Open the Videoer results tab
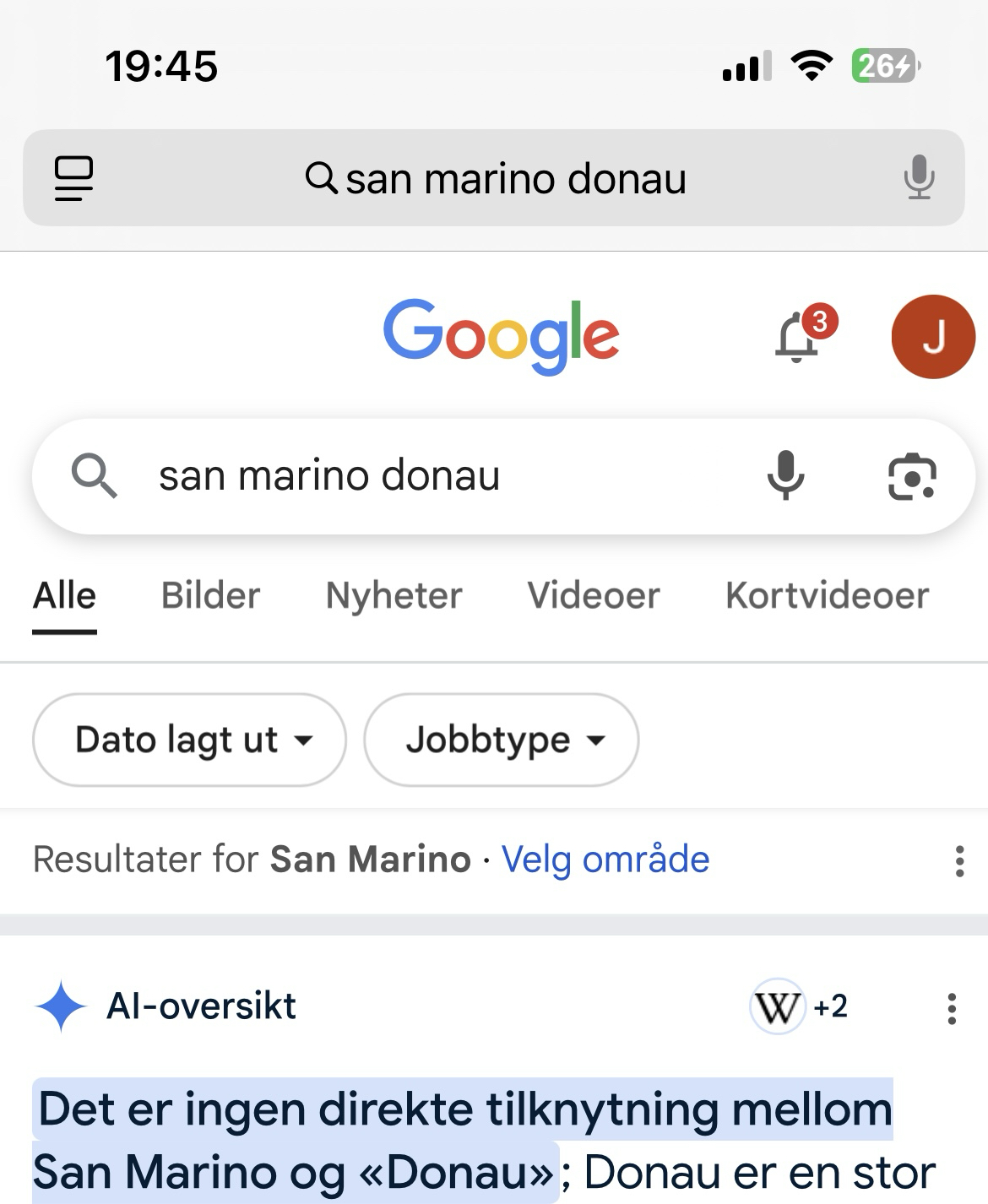 [x=593, y=596]
